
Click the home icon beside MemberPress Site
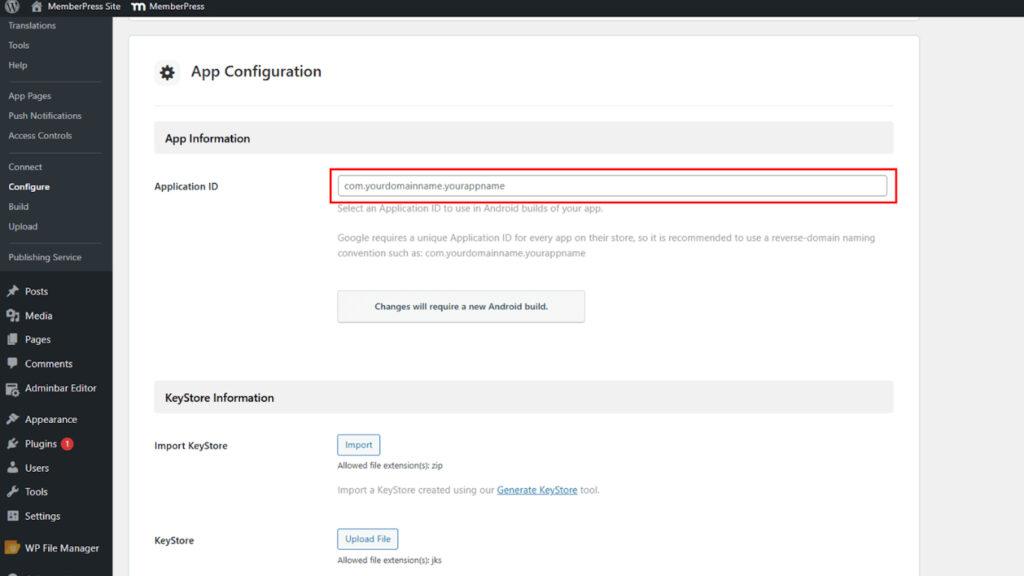click(37, 7)
